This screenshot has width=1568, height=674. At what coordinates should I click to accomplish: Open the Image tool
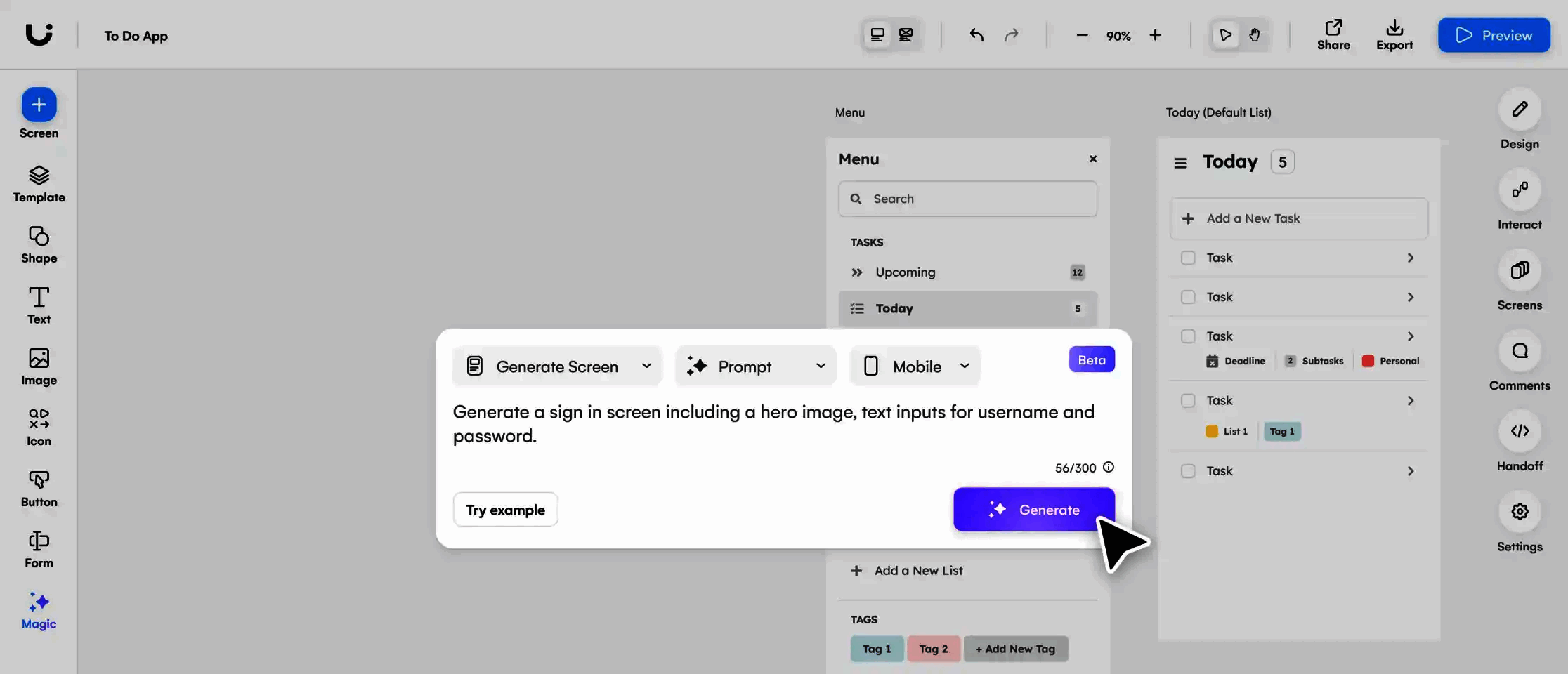39,367
